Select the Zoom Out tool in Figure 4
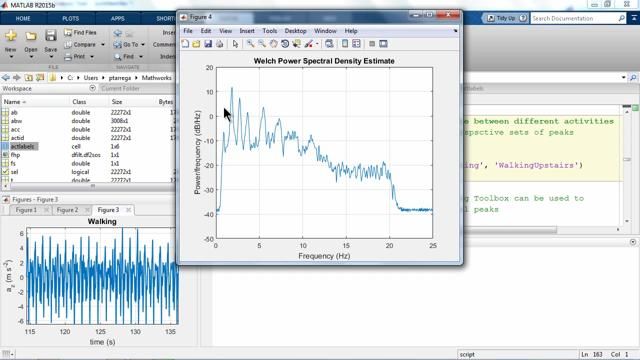Image resolution: width=640 pixels, height=360 pixels. 262,44
